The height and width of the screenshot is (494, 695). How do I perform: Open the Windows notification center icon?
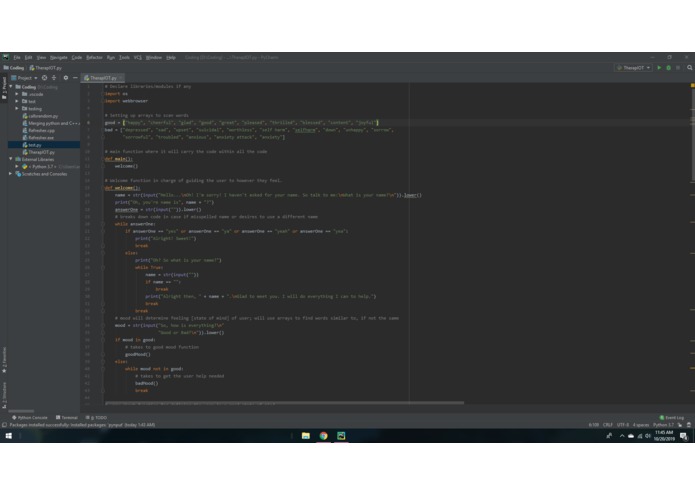click(684, 436)
